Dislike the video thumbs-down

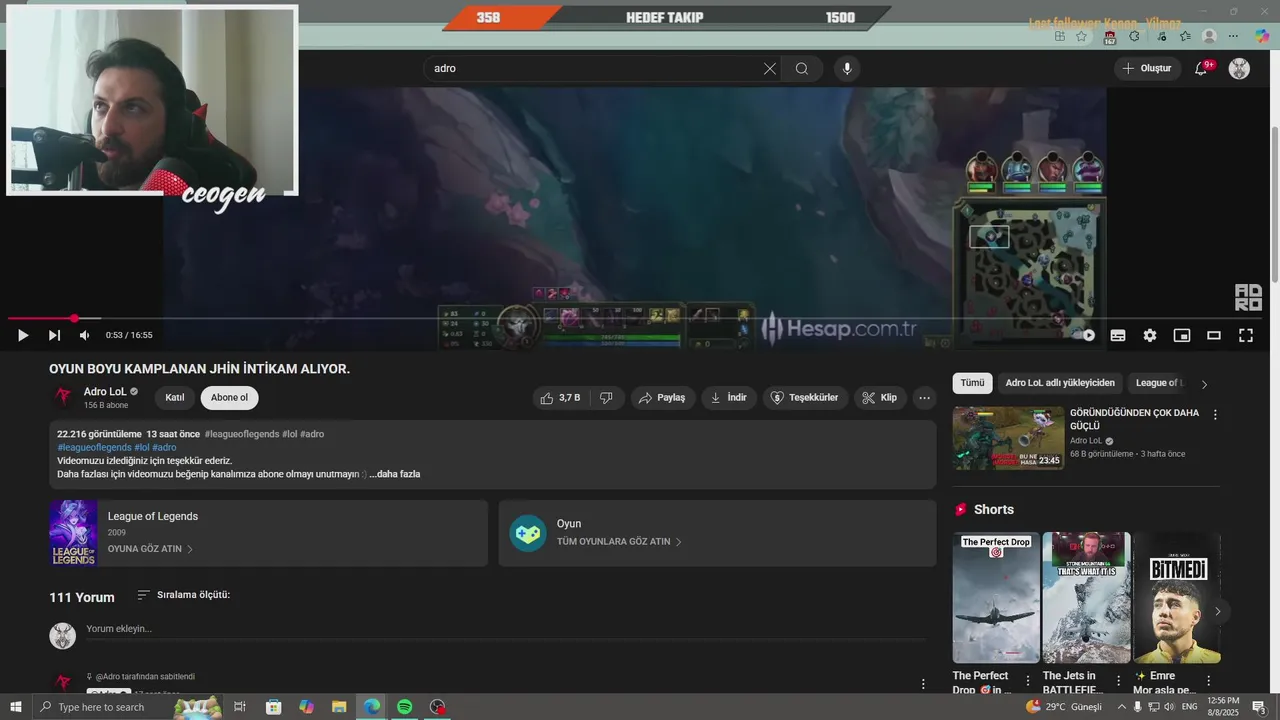[x=606, y=398]
